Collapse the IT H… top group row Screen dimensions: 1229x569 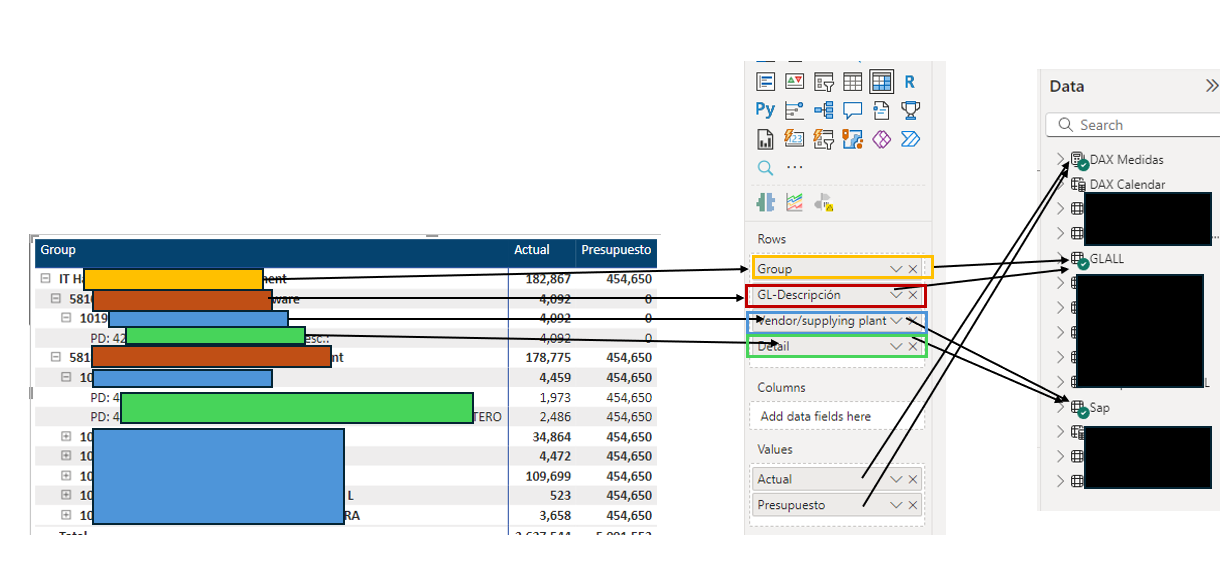(46, 279)
